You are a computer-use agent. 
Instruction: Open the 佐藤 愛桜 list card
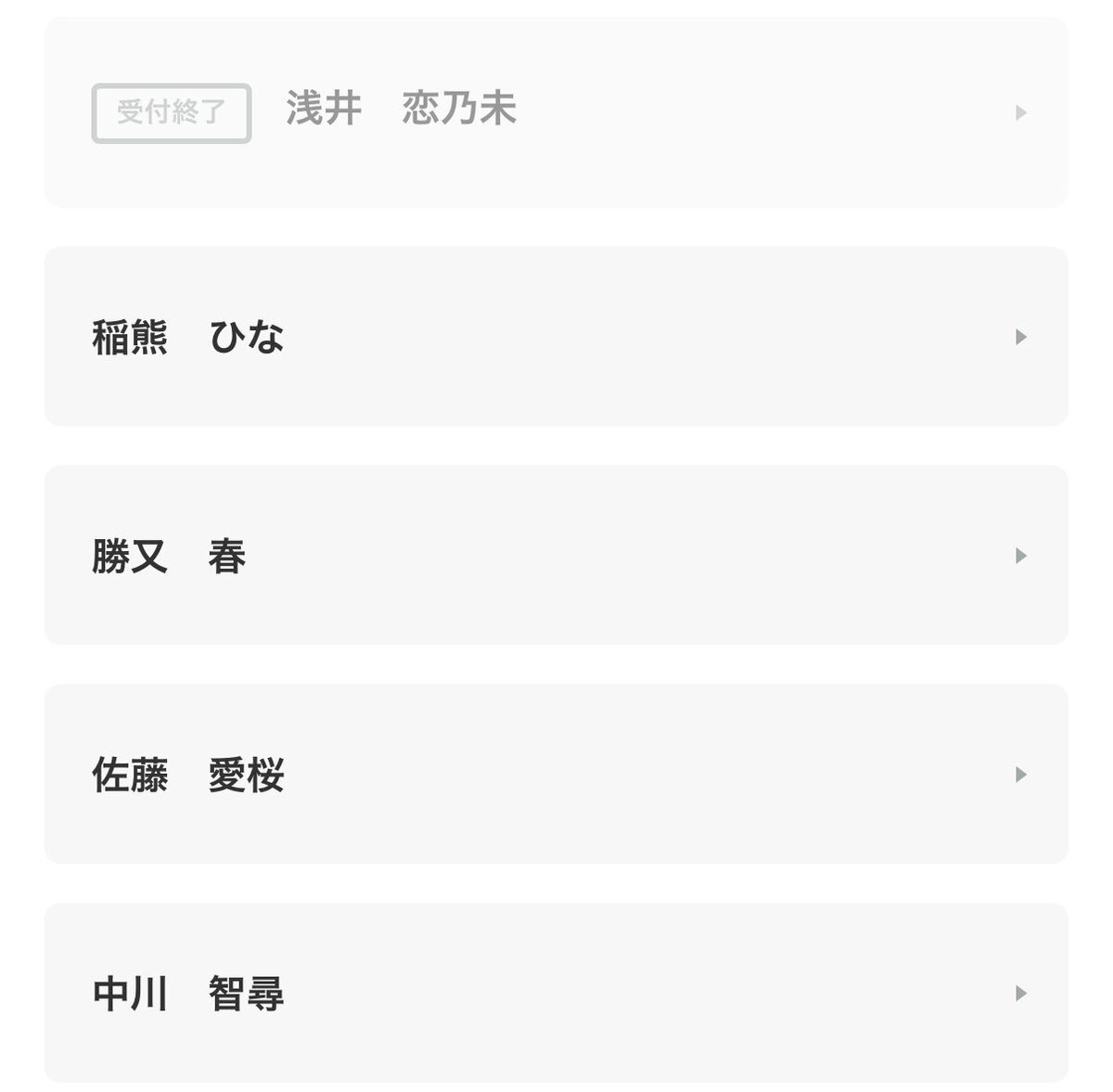[x=556, y=774]
